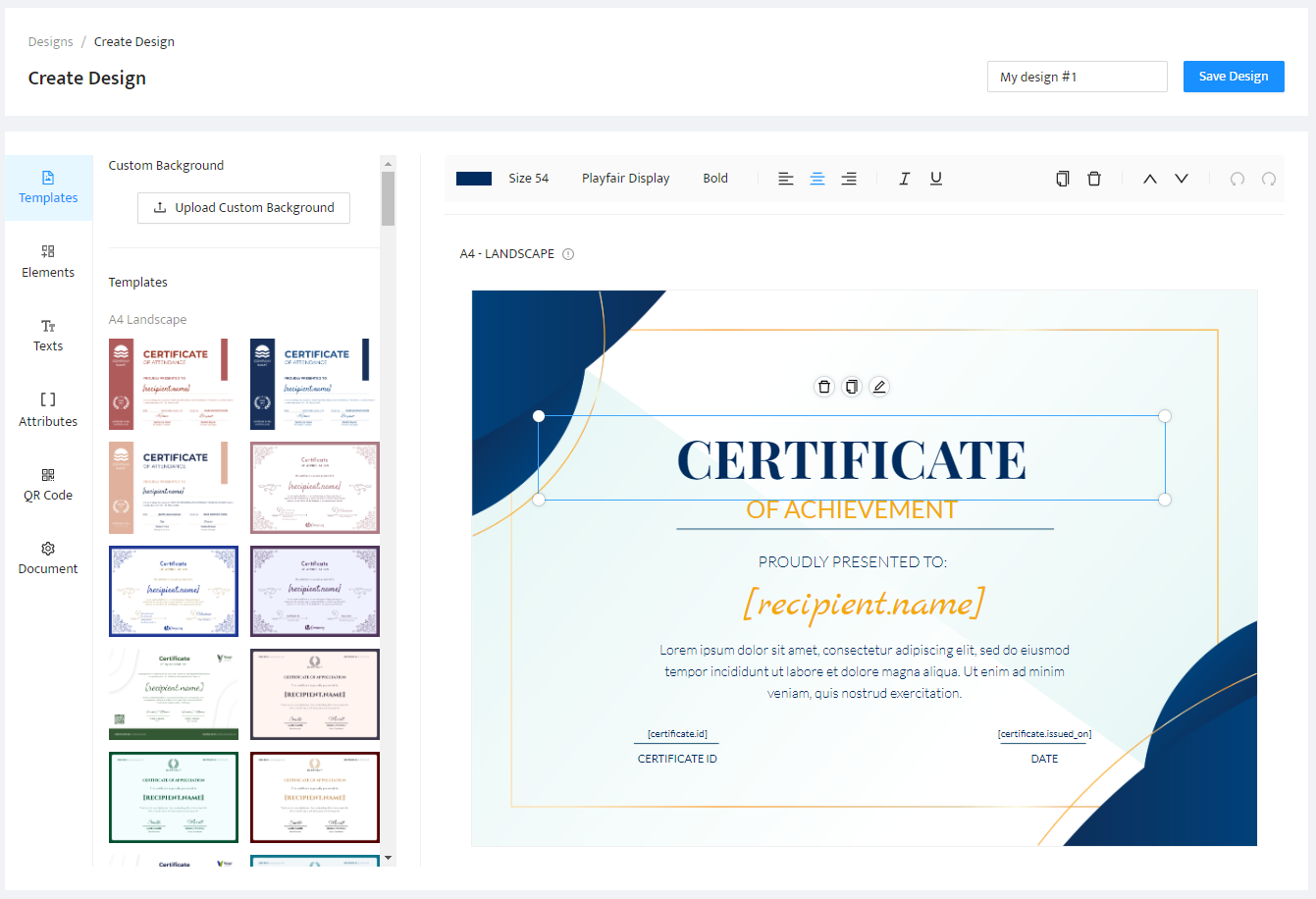Toggle italic formatting
Viewport: 1316px width, 899px height.
pyautogui.click(x=905, y=179)
